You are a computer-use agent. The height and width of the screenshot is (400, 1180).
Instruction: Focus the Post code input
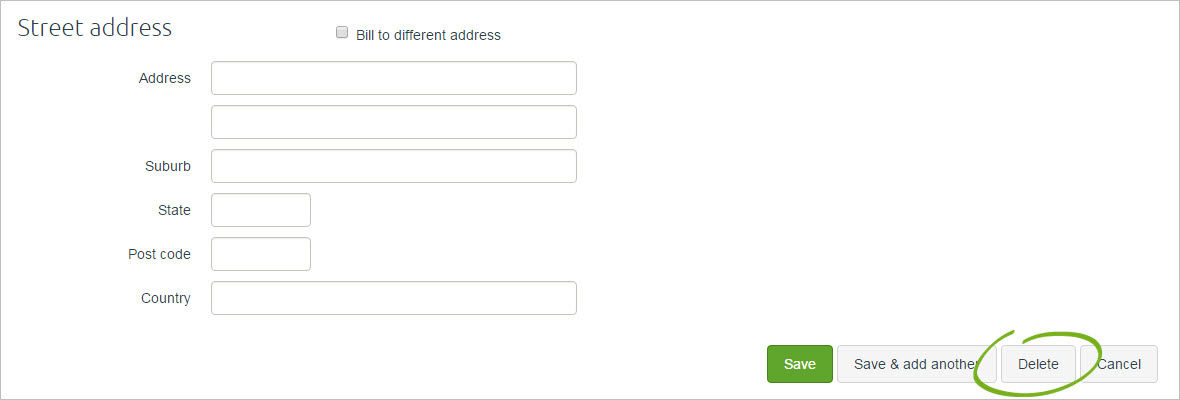(x=261, y=254)
